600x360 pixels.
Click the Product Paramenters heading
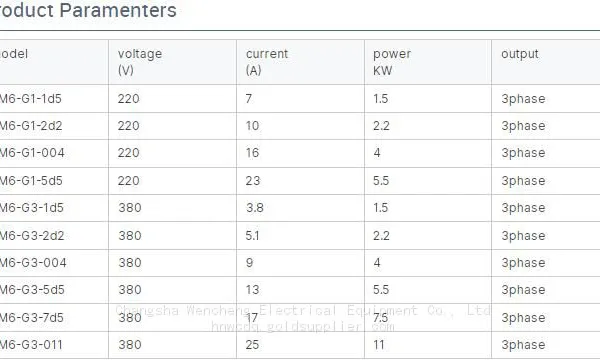click(88, 10)
